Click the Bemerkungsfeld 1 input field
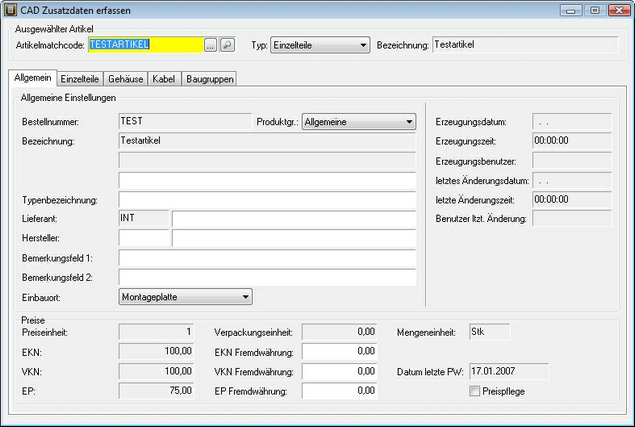Viewport: 635px width, 427px height. tap(267, 258)
